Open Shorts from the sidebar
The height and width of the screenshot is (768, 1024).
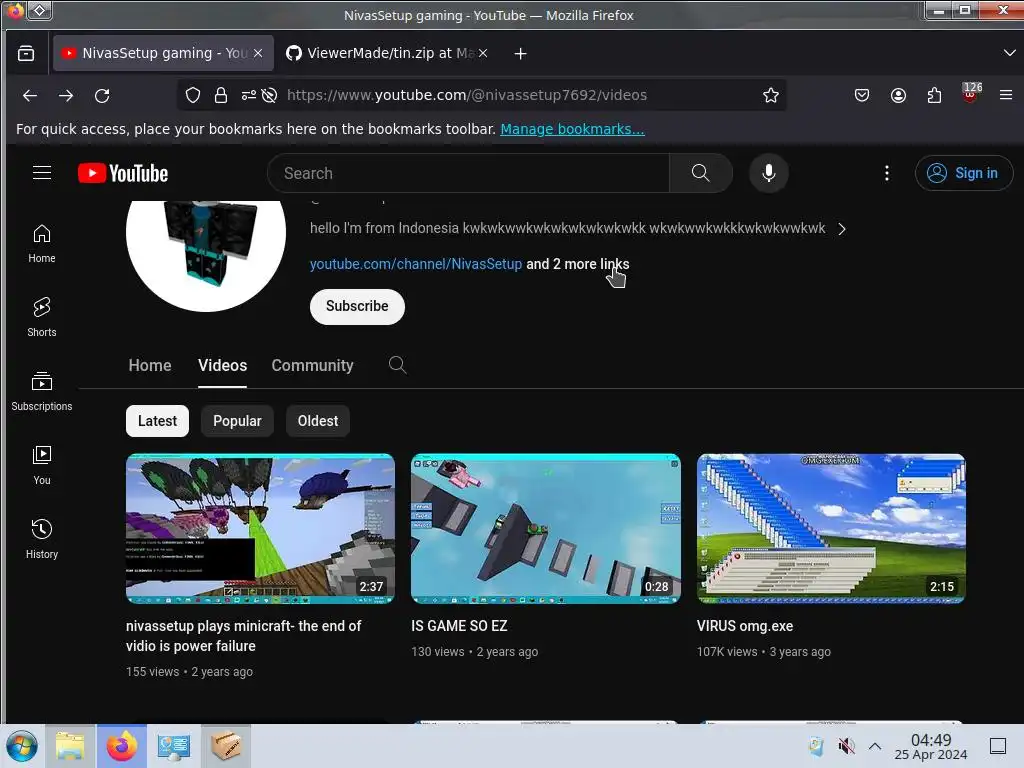[x=42, y=317]
